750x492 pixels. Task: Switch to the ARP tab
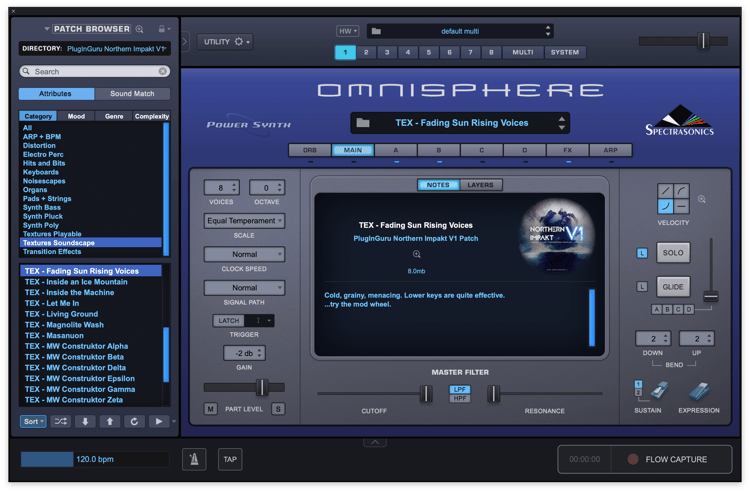coord(610,150)
